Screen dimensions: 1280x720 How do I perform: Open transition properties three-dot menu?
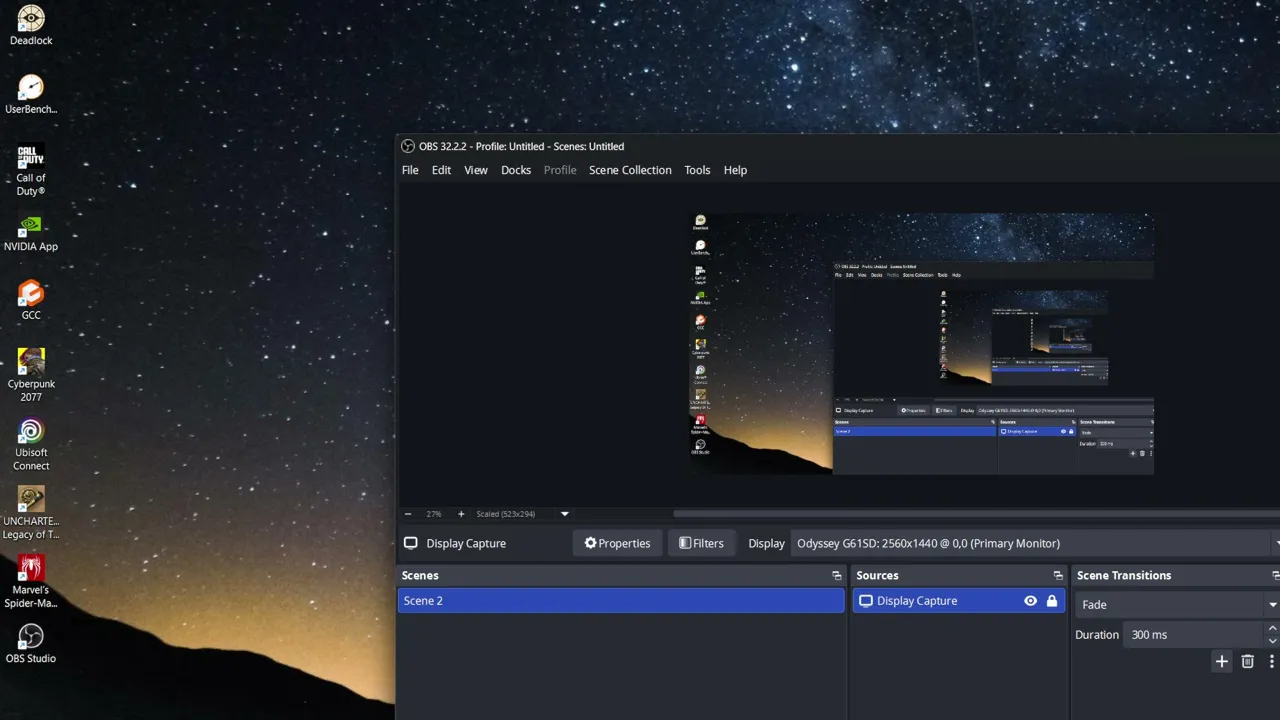click(1271, 661)
